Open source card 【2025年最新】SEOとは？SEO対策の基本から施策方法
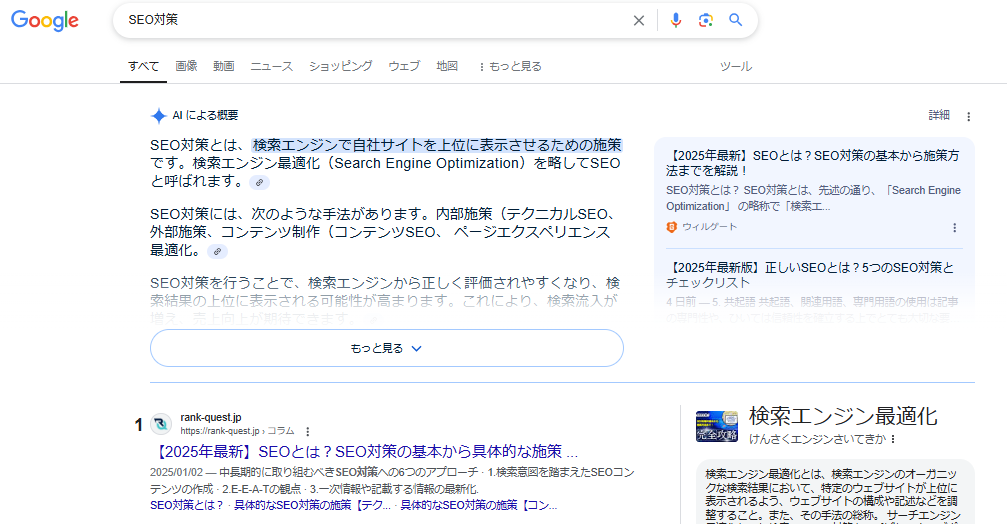Viewport: 1007px width, 524px height. point(812,163)
